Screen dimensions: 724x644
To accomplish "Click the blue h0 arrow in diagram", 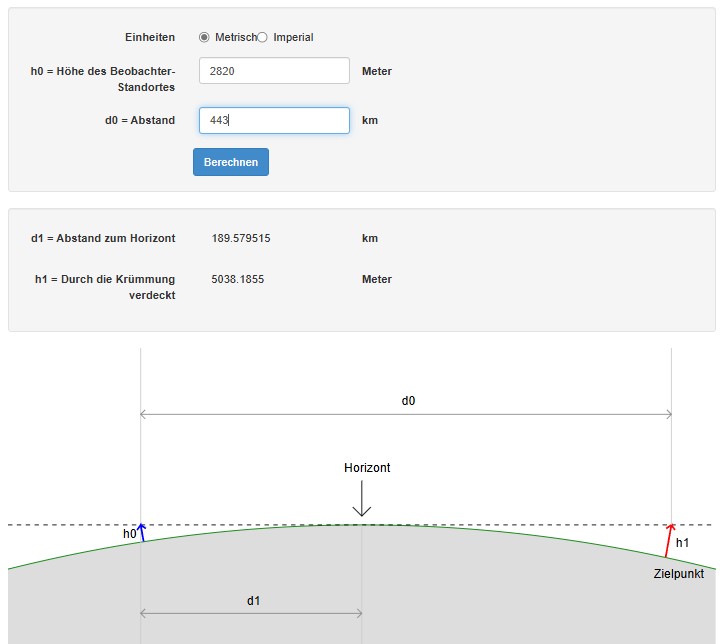I will point(141,532).
